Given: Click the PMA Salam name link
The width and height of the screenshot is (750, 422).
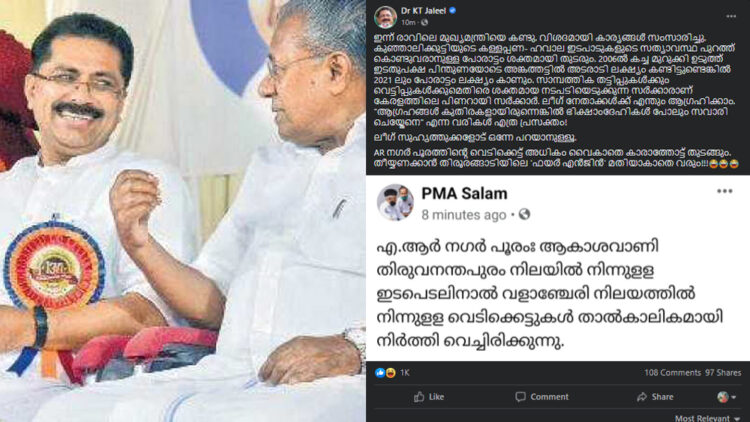Looking at the screenshot, I should point(464,193).
